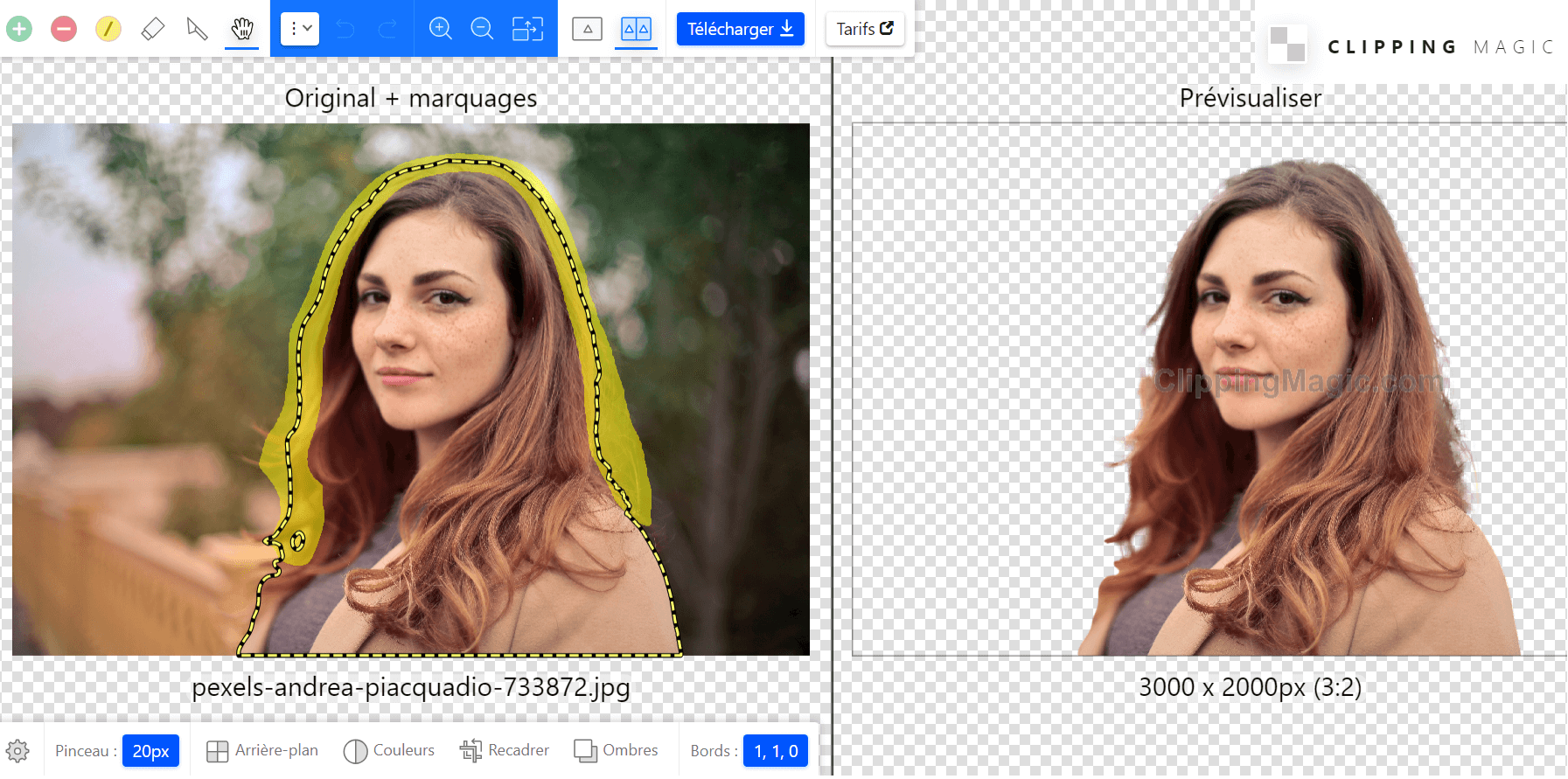Switch to single pane view

pos(588,29)
